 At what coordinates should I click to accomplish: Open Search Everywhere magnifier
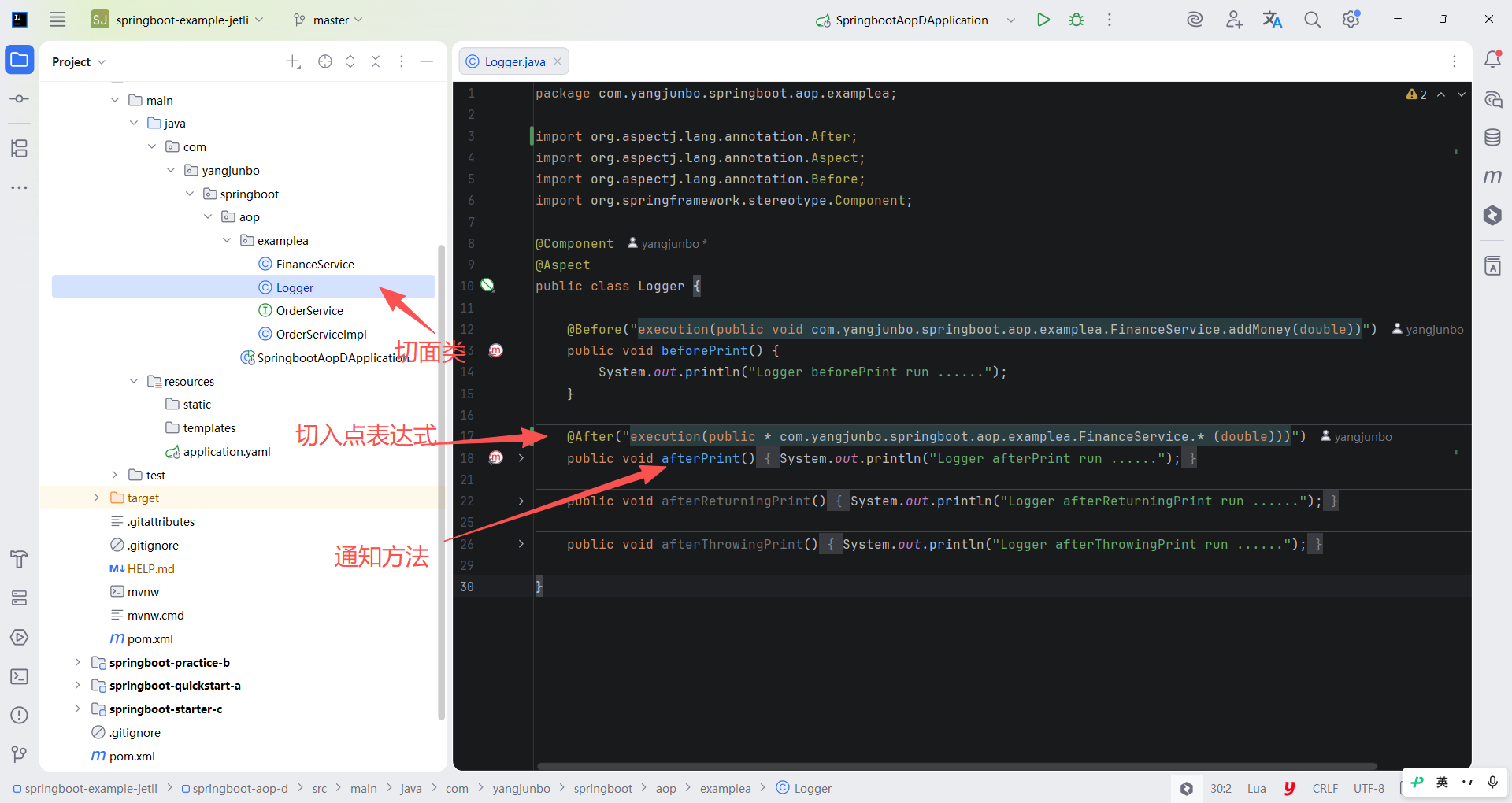[1312, 20]
